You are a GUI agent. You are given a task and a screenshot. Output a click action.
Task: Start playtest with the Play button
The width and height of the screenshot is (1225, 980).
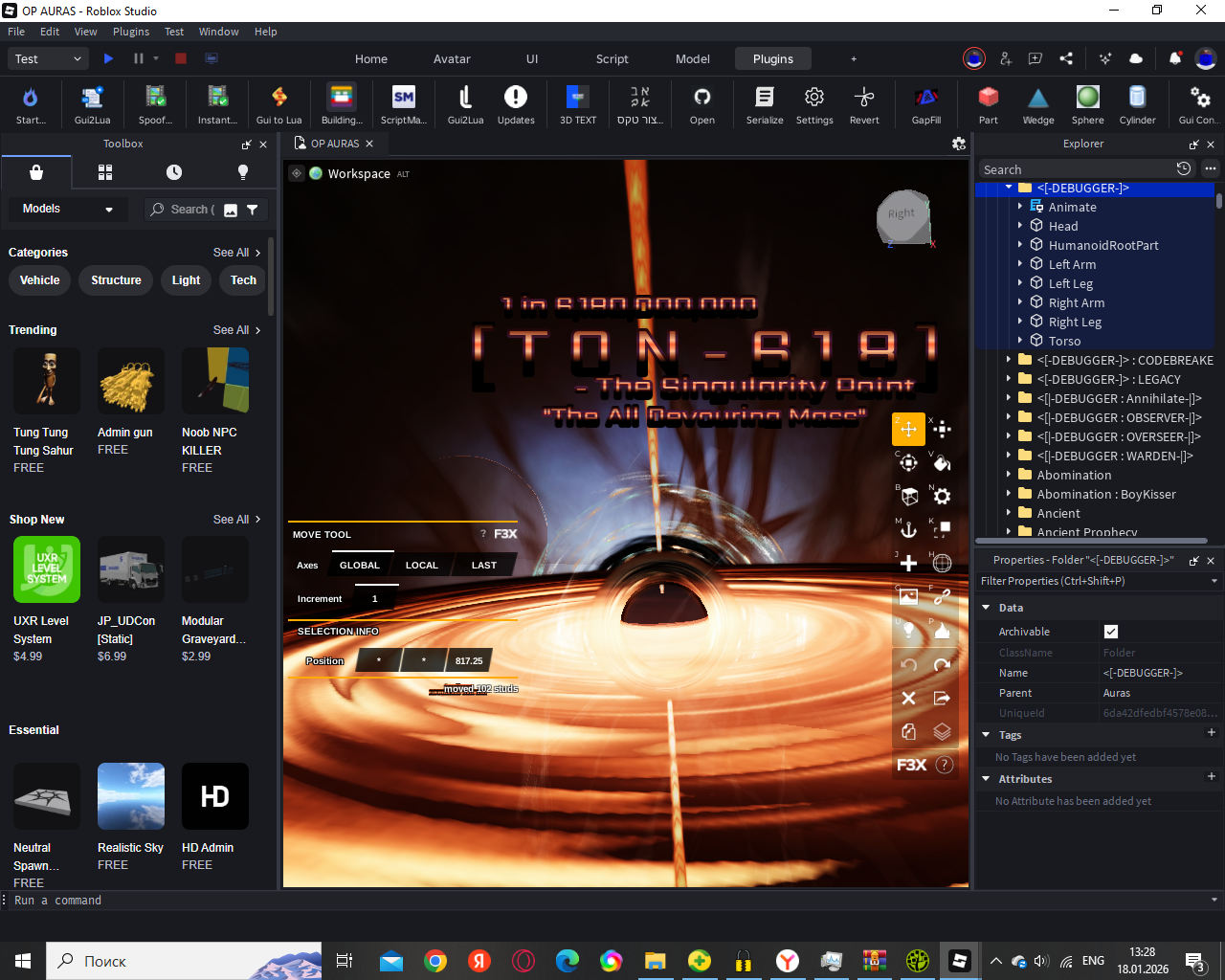(x=108, y=58)
